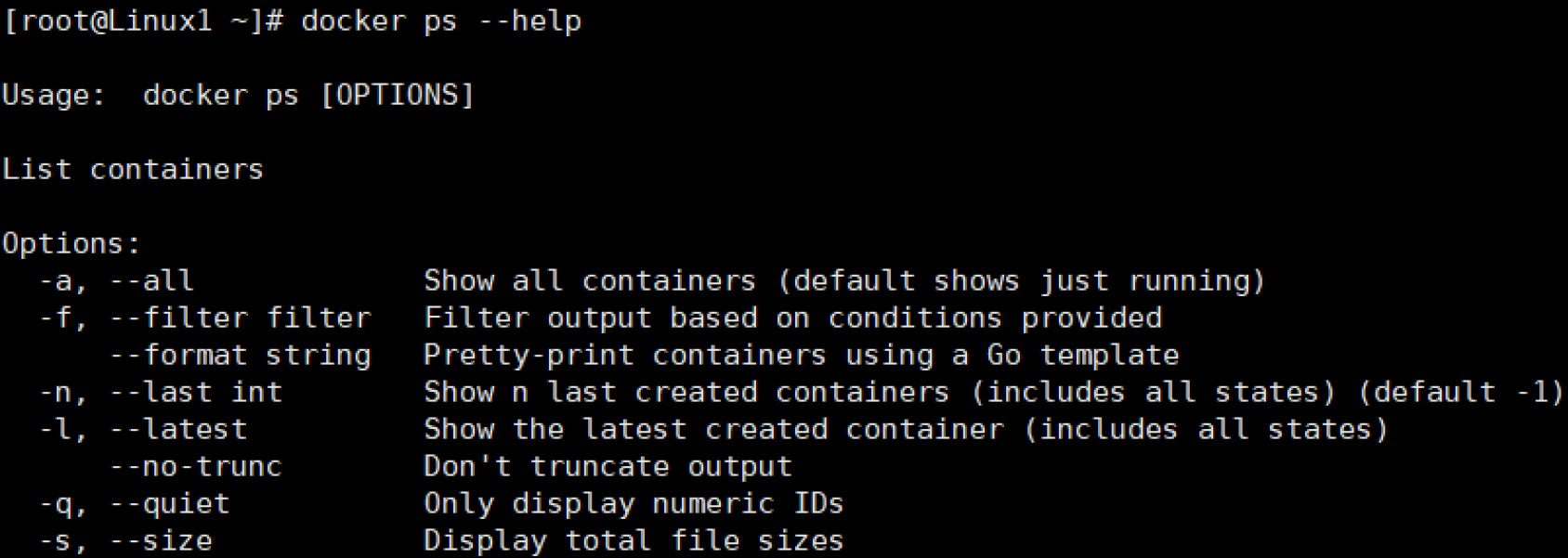The width and height of the screenshot is (1568, 558).
Task: Click the "--last int" option
Action: (x=196, y=393)
